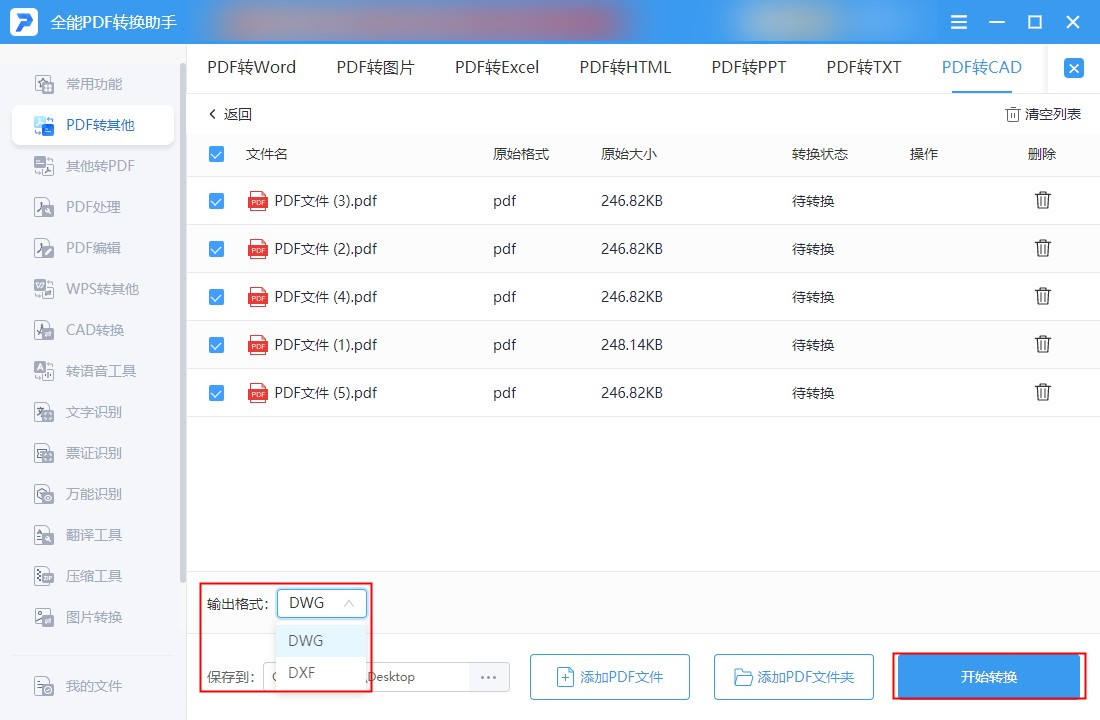Select 压缩工具 in the sidebar
The width and height of the screenshot is (1100, 720).
point(93,576)
